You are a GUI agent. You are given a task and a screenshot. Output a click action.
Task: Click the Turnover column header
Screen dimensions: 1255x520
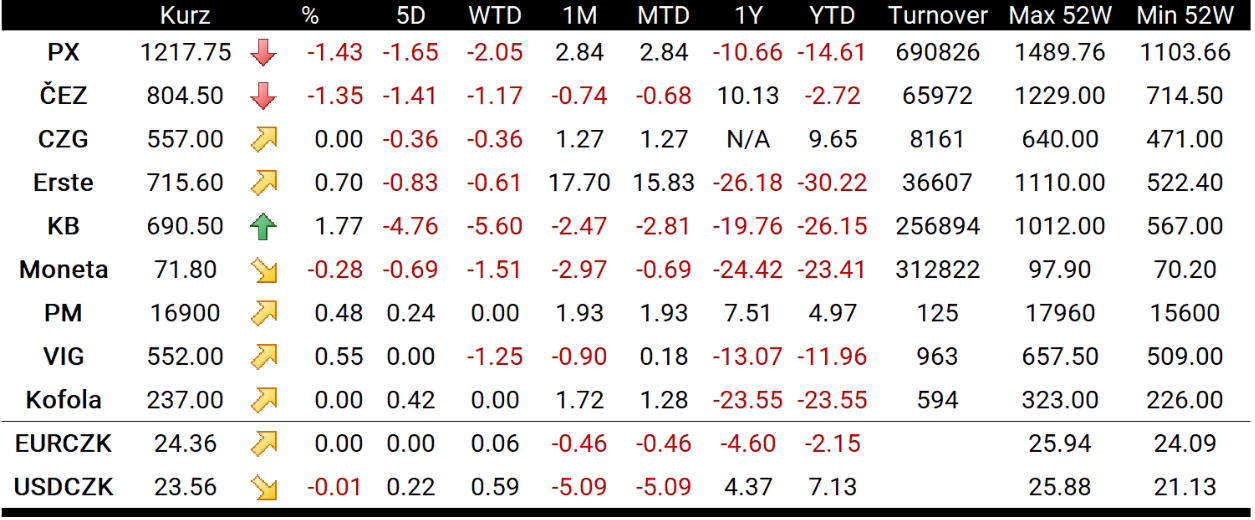937,16
